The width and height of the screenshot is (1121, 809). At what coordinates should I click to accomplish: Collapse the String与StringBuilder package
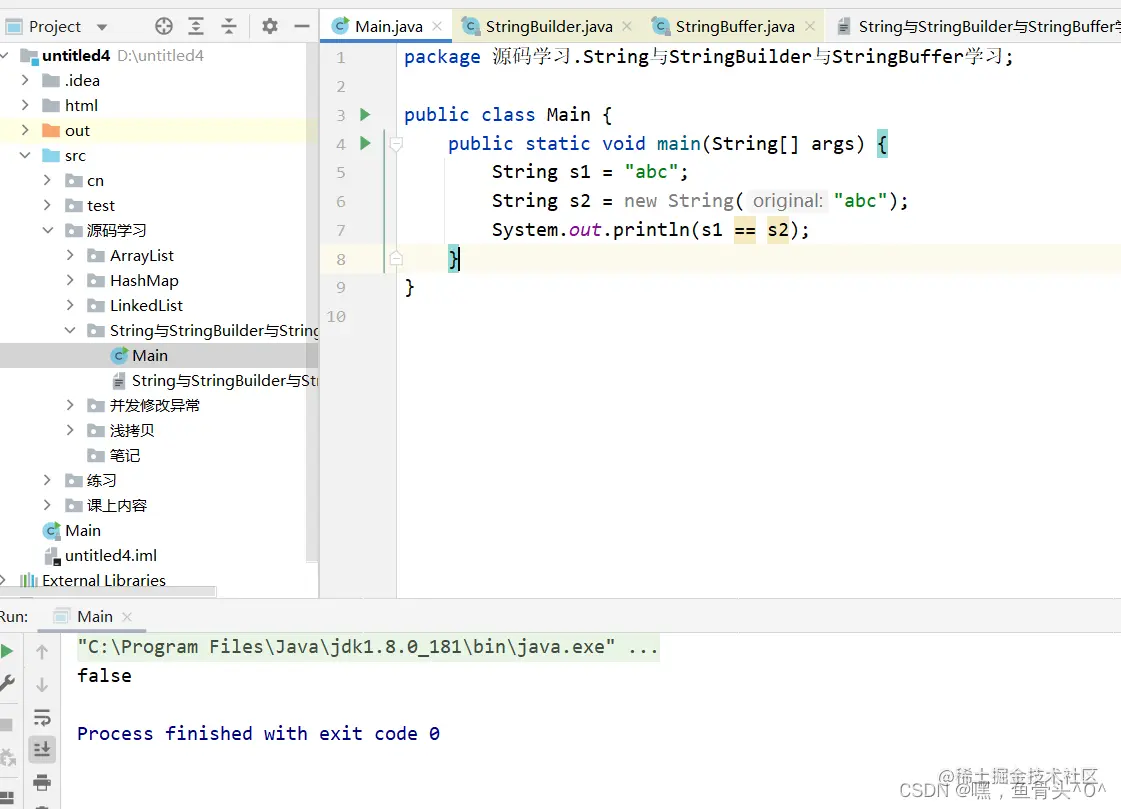[x=70, y=330]
